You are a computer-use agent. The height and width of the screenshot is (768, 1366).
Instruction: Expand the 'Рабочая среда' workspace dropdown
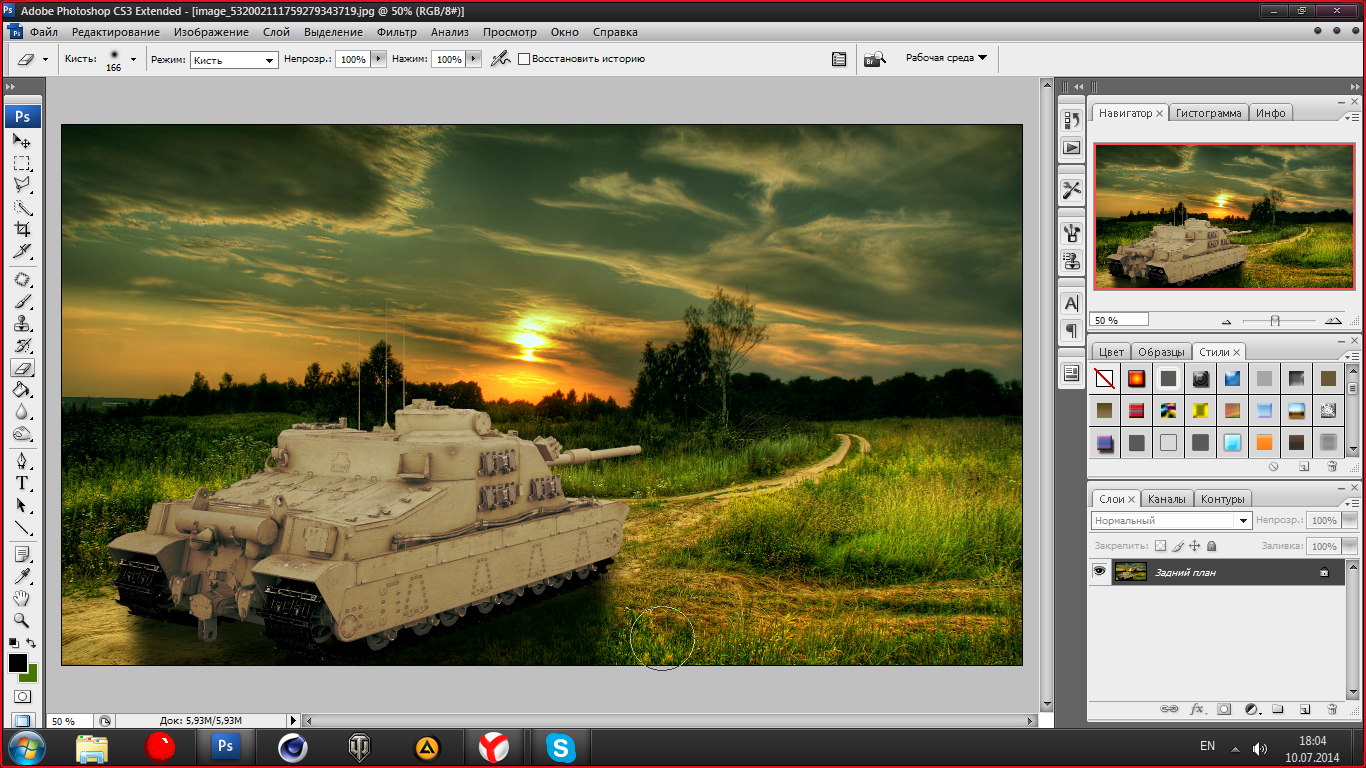(x=946, y=58)
